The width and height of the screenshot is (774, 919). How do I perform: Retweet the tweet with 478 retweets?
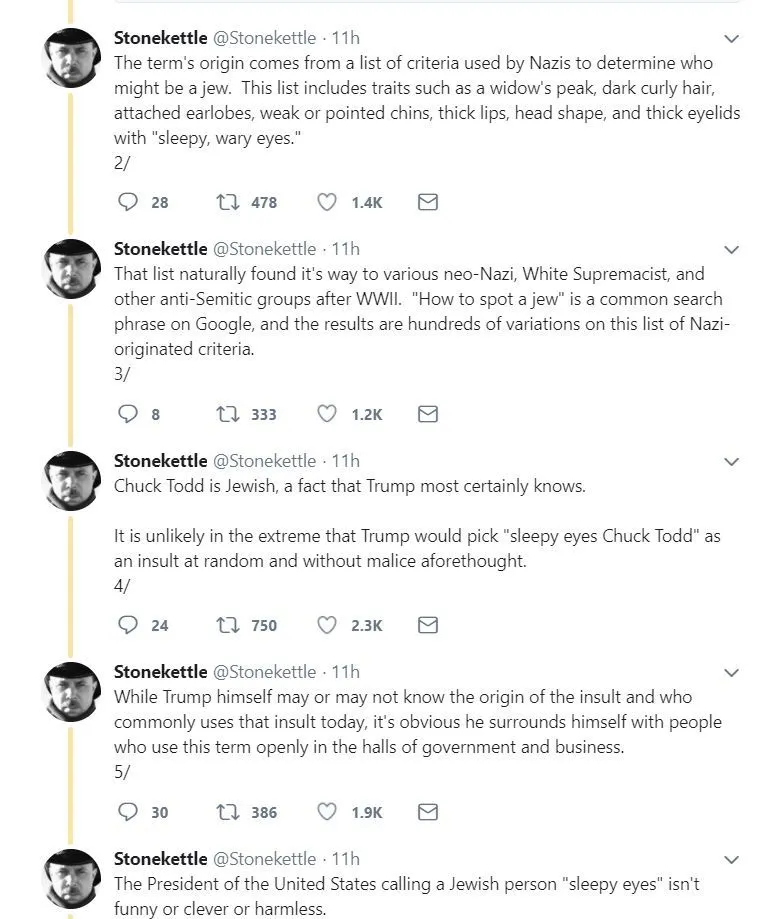228,202
